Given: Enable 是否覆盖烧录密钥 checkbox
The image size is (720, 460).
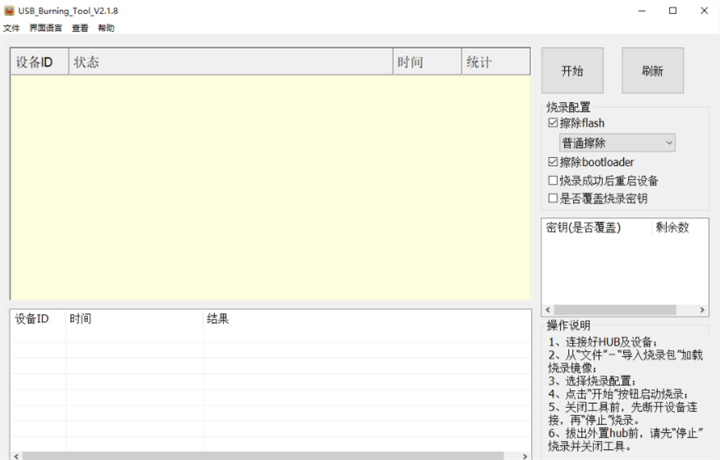Looking at the screenshot, I should click(553, 198).
